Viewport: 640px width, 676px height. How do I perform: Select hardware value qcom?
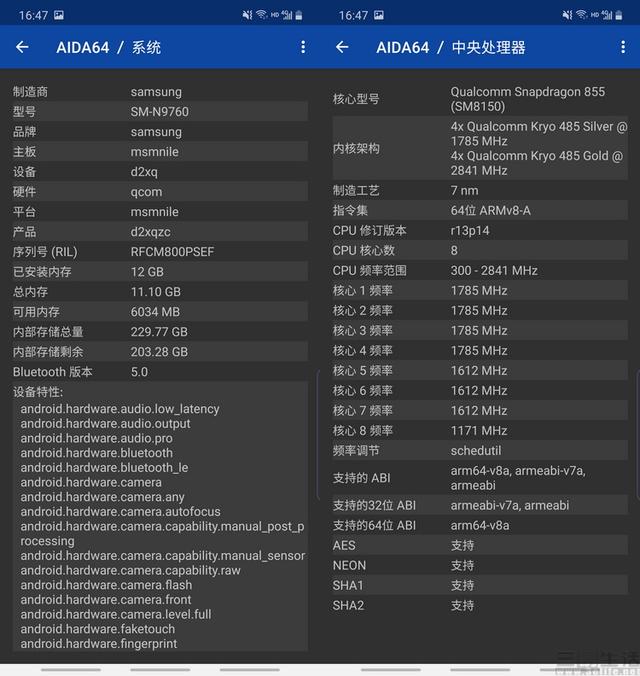click(147, 192)
